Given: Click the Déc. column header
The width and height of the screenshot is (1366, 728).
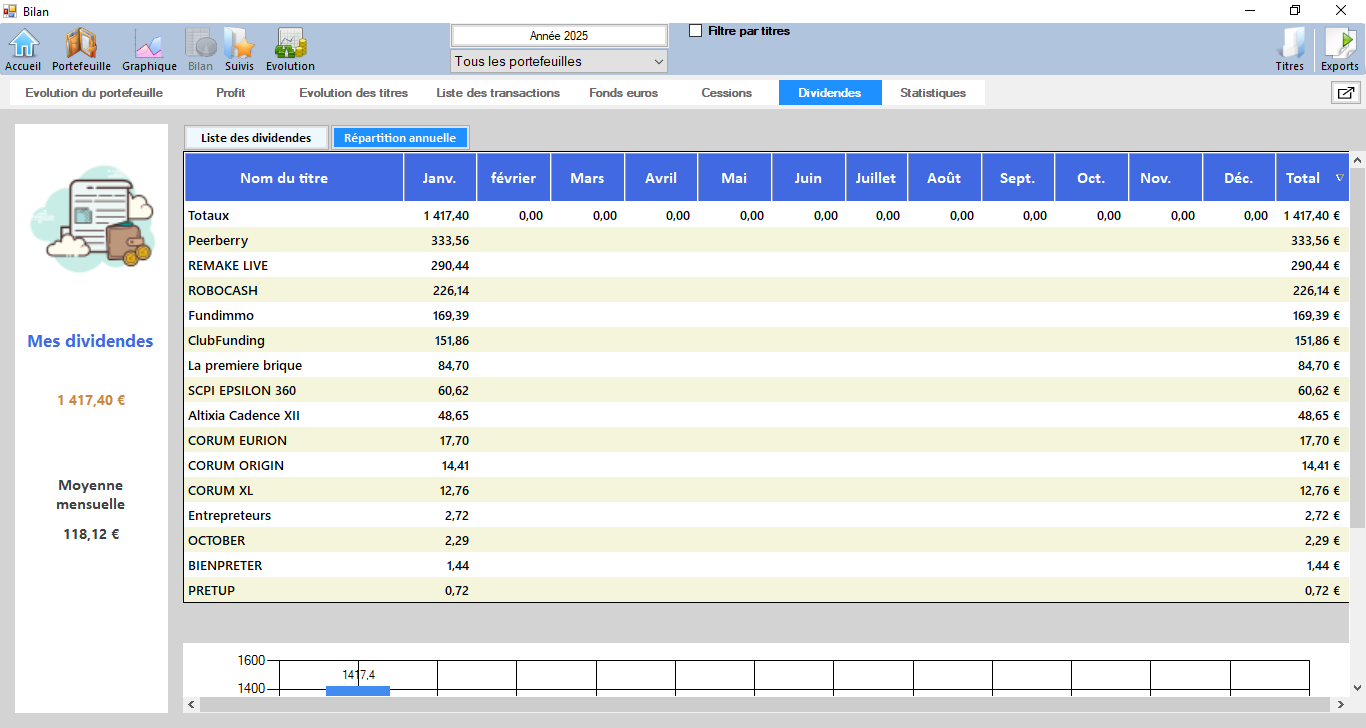Looking at the screenshot, I should [1239, 178].
